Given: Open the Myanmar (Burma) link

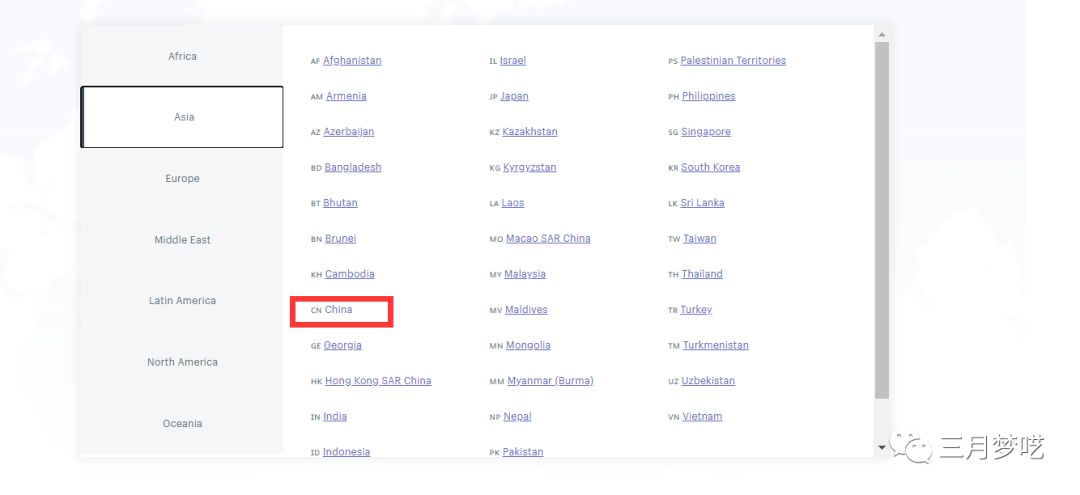Looking at the screenshot, I should tap(550, 381).
